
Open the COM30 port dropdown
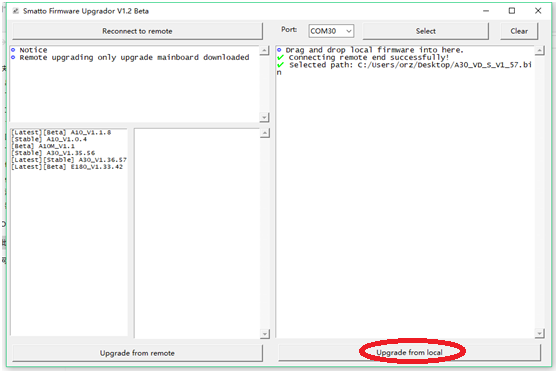[331, 31]
